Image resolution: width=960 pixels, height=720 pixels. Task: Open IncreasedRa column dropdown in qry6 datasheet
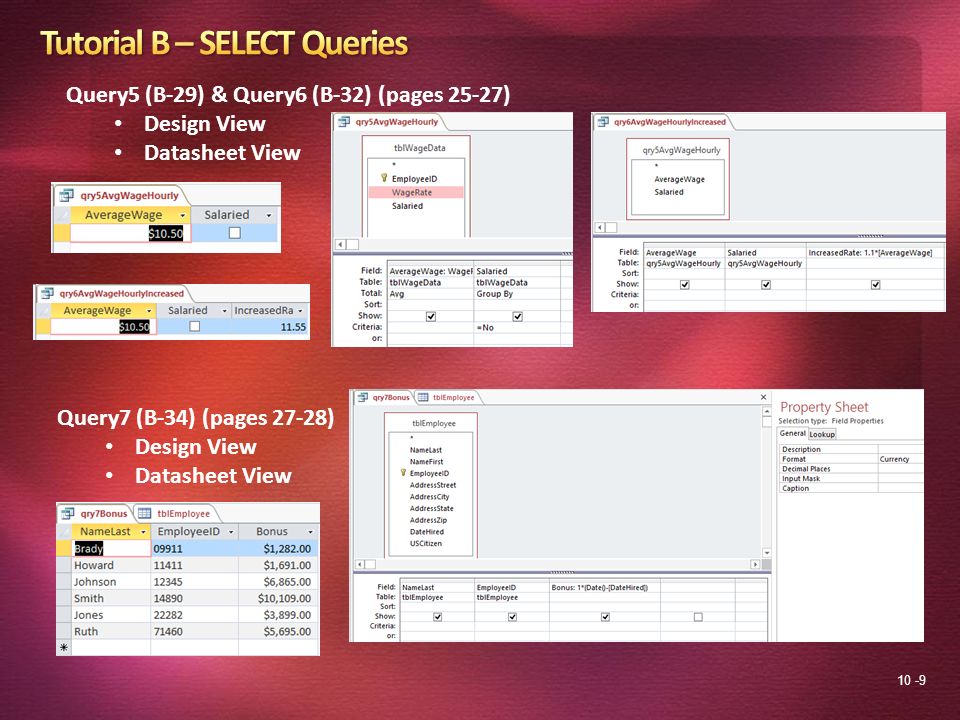coord(301,311)
